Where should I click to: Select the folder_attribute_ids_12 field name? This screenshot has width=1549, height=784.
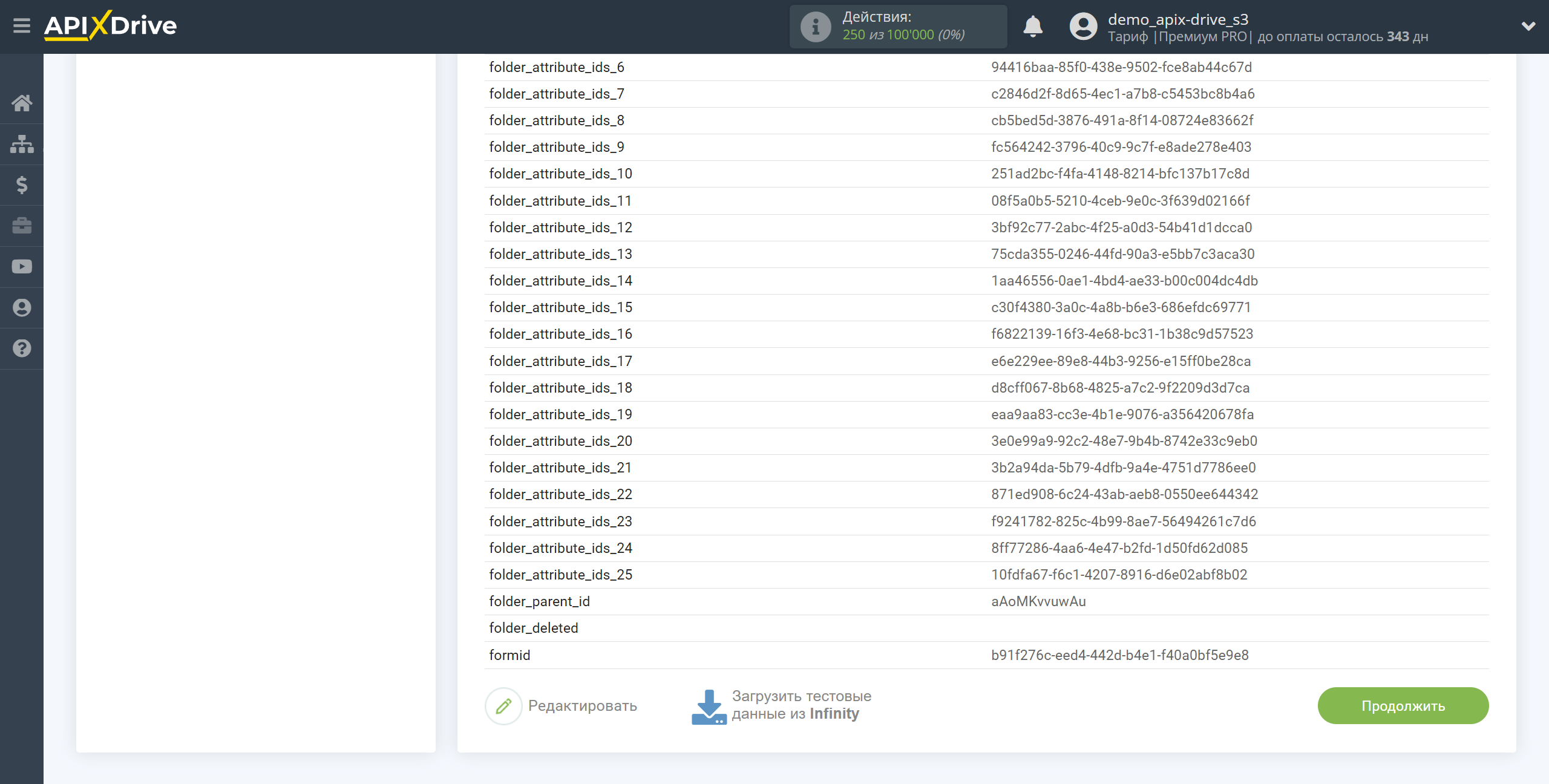[x=560, y=227]
